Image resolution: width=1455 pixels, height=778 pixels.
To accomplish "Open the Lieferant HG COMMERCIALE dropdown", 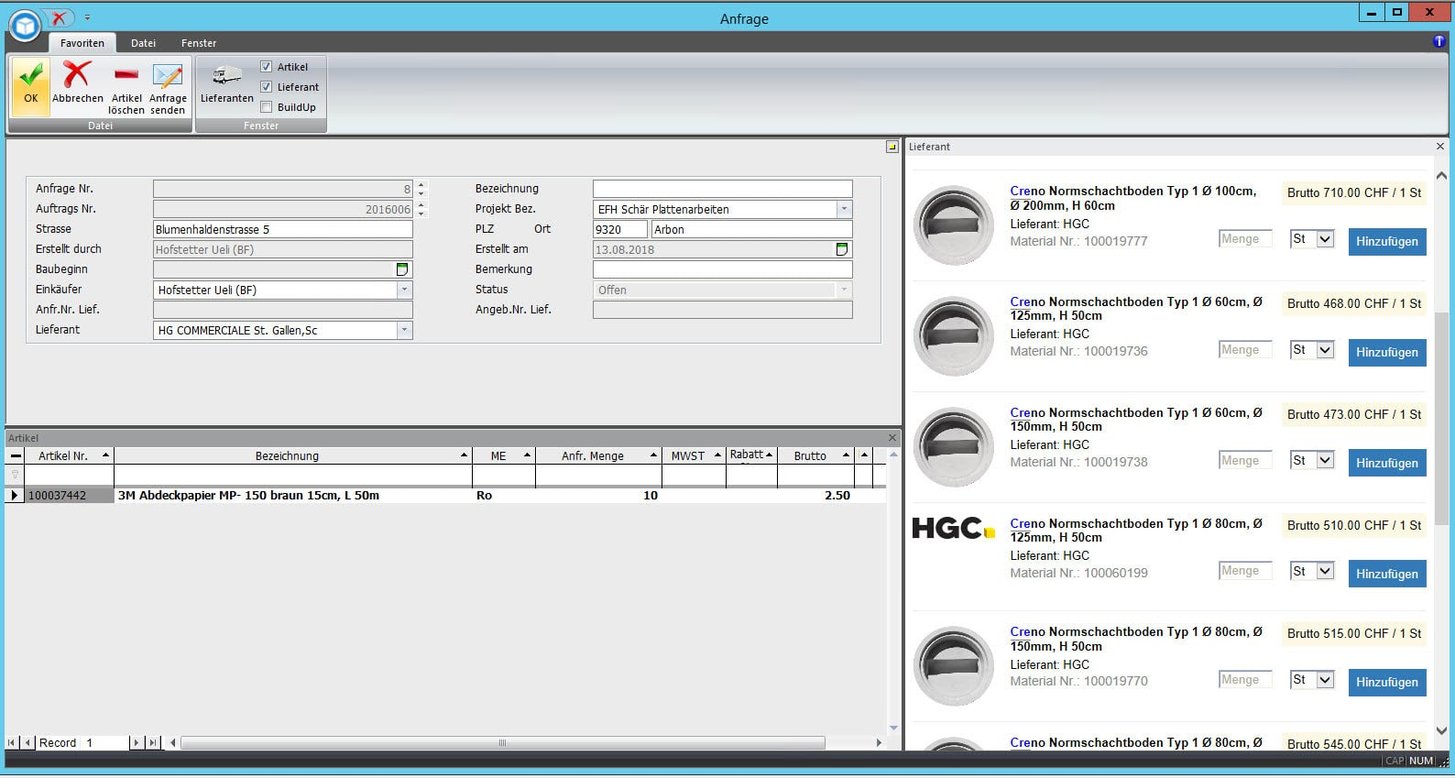I will click(404, 330).
